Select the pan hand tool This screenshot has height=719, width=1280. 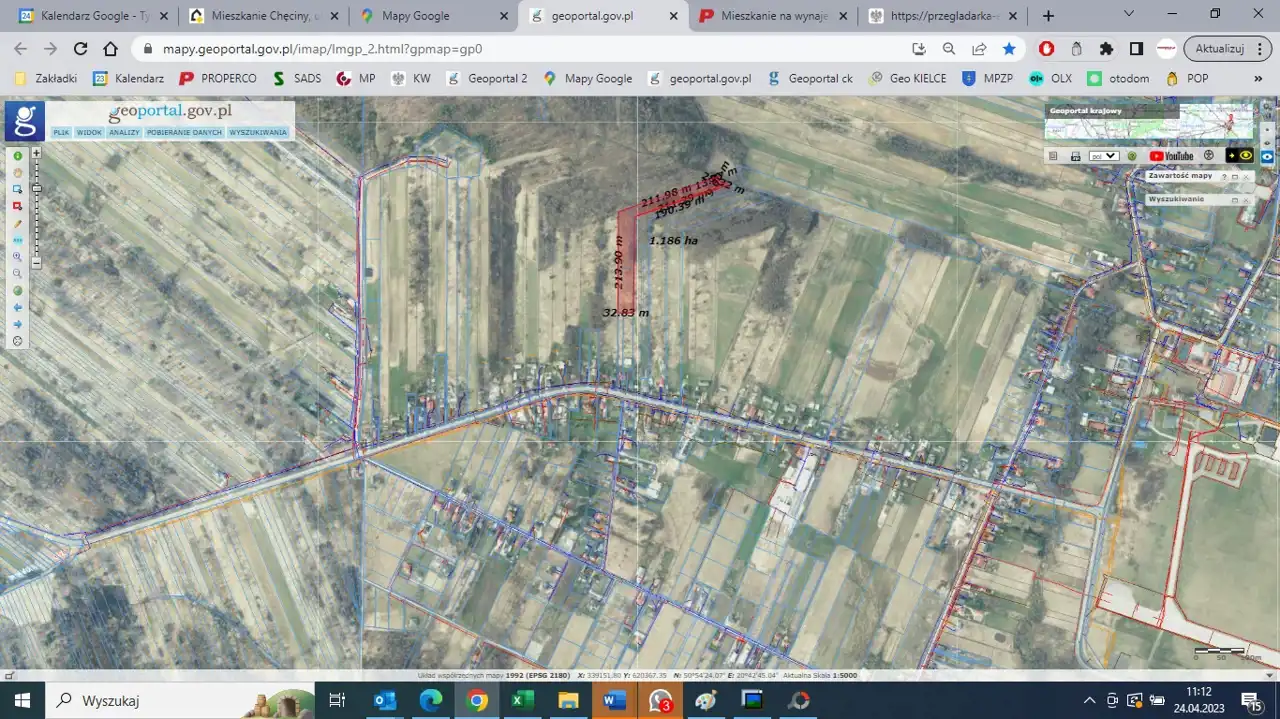[x=17, y=172]
